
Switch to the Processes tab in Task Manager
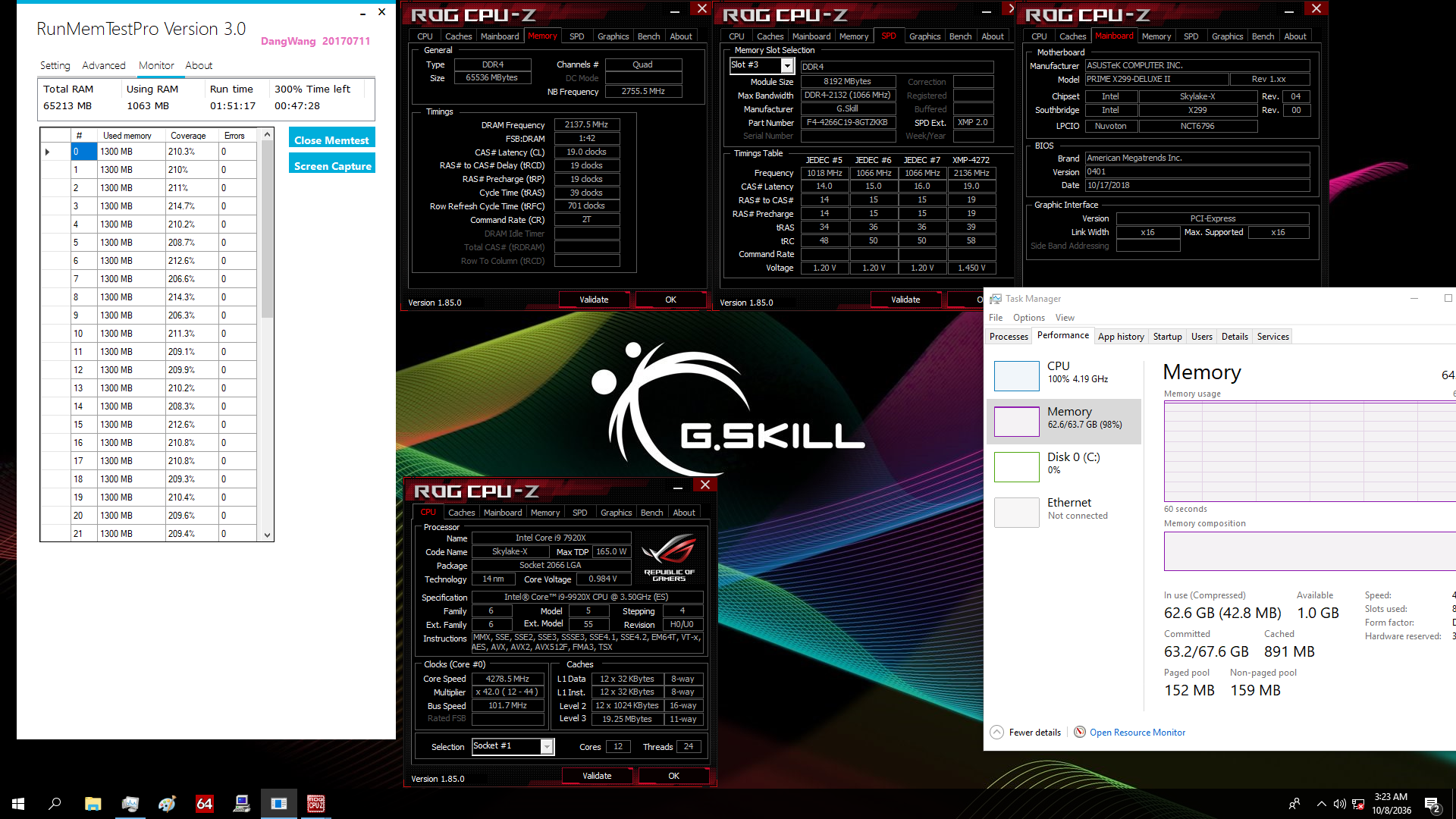(x=1009, y=336)
